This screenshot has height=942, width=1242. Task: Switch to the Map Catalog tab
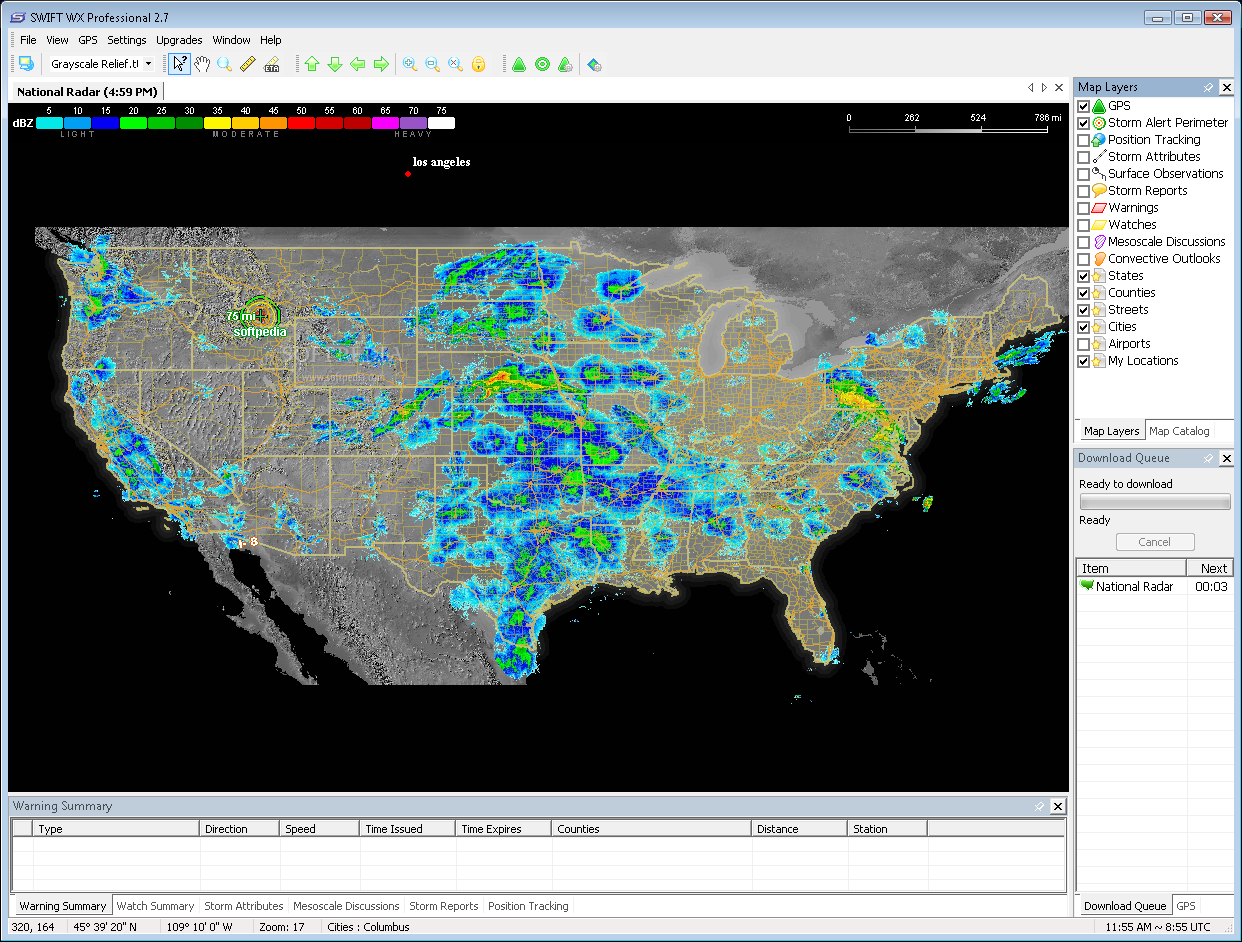point(1179,431)
